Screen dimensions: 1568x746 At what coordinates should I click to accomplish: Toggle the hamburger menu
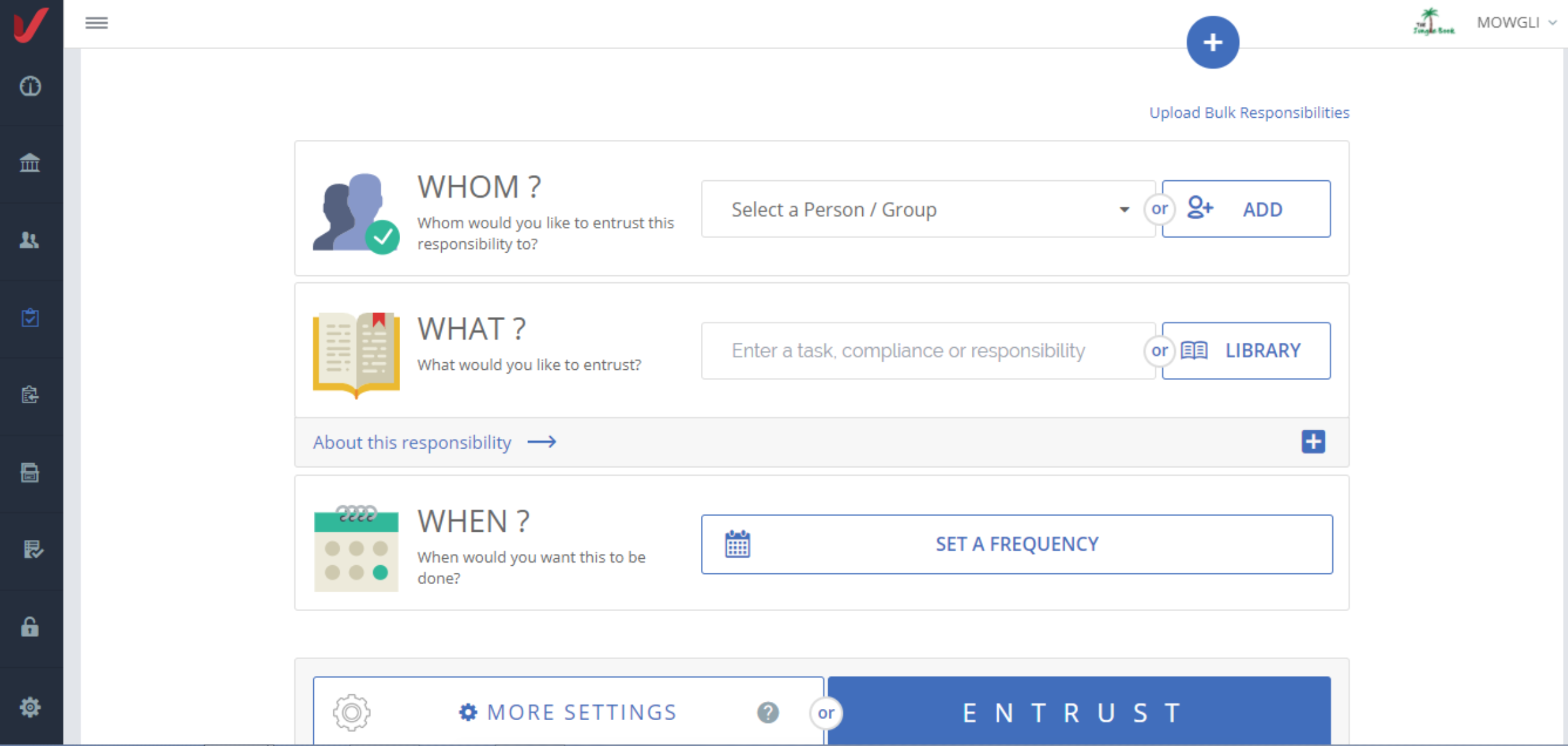[x=96, y=23]
